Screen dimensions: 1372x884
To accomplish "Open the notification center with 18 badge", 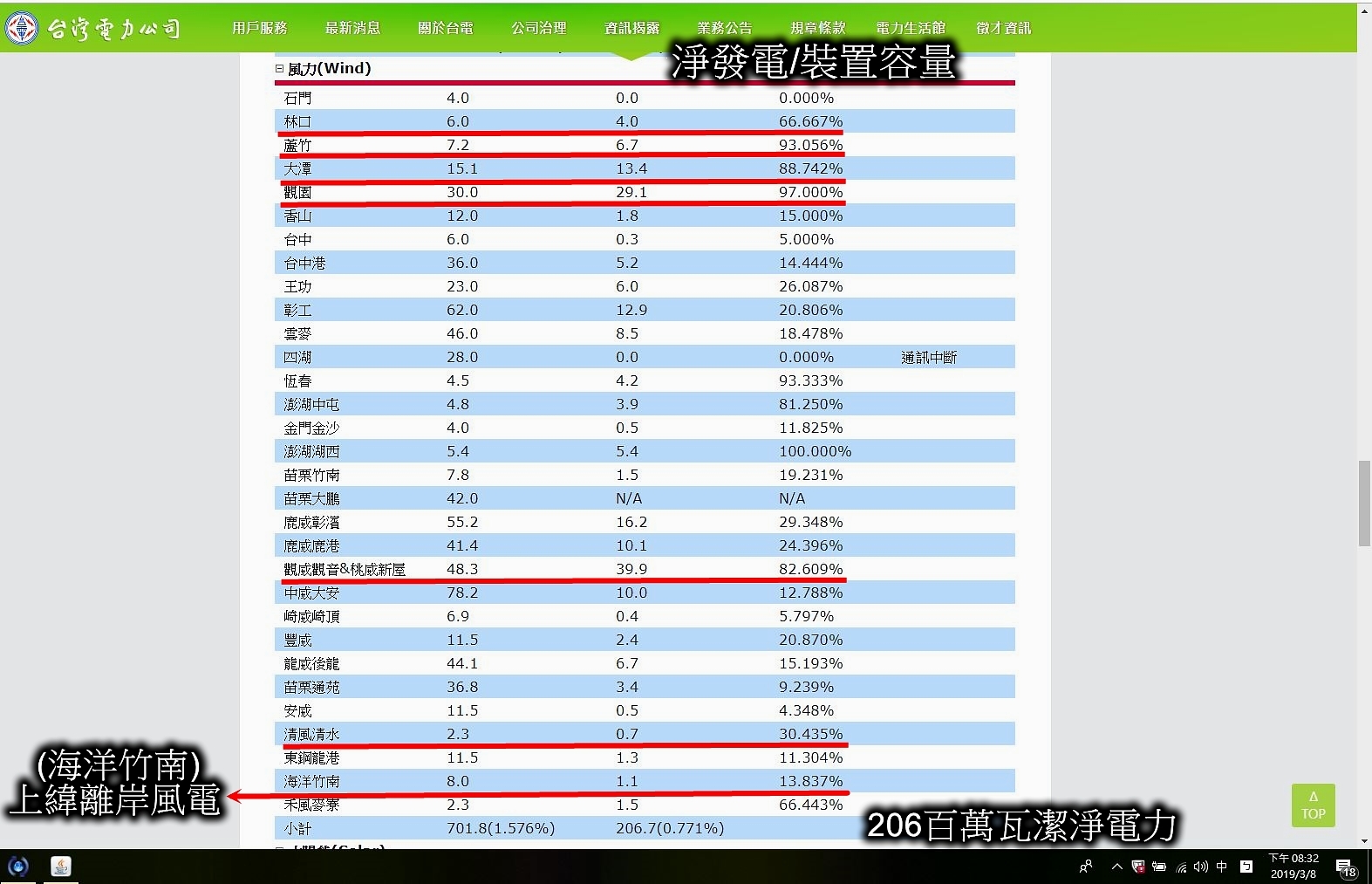I will pos(1346,867).
